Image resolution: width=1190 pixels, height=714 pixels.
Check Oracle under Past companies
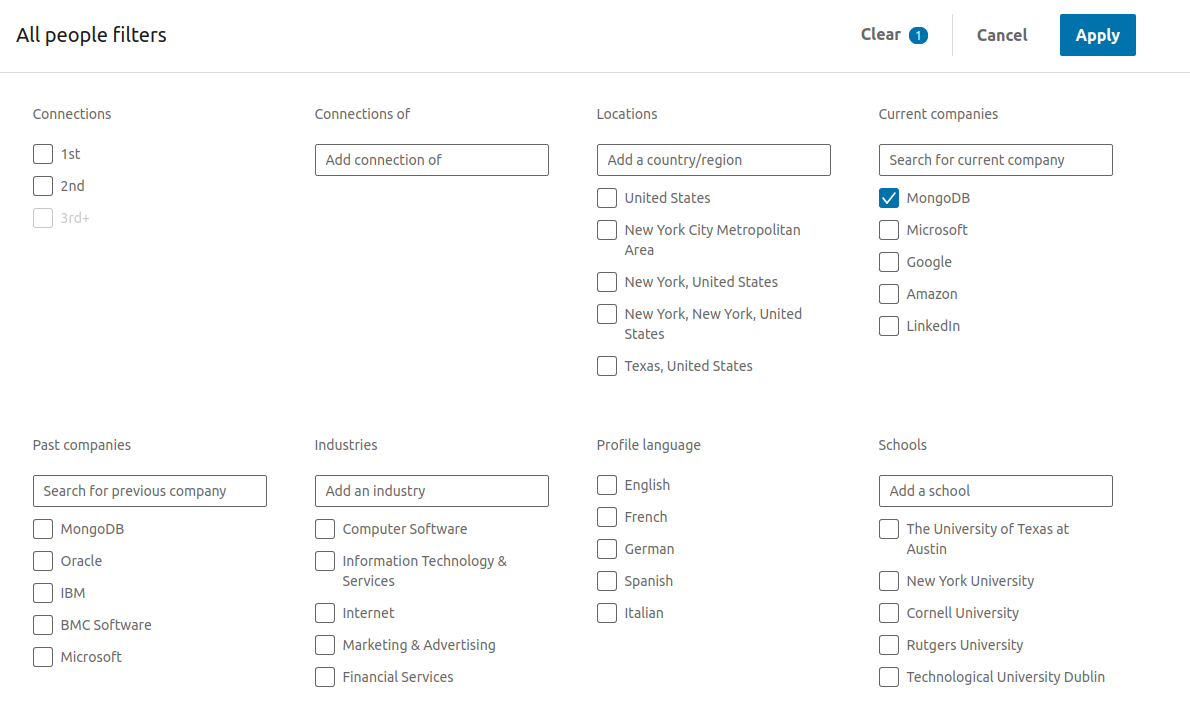coord(43,561)
